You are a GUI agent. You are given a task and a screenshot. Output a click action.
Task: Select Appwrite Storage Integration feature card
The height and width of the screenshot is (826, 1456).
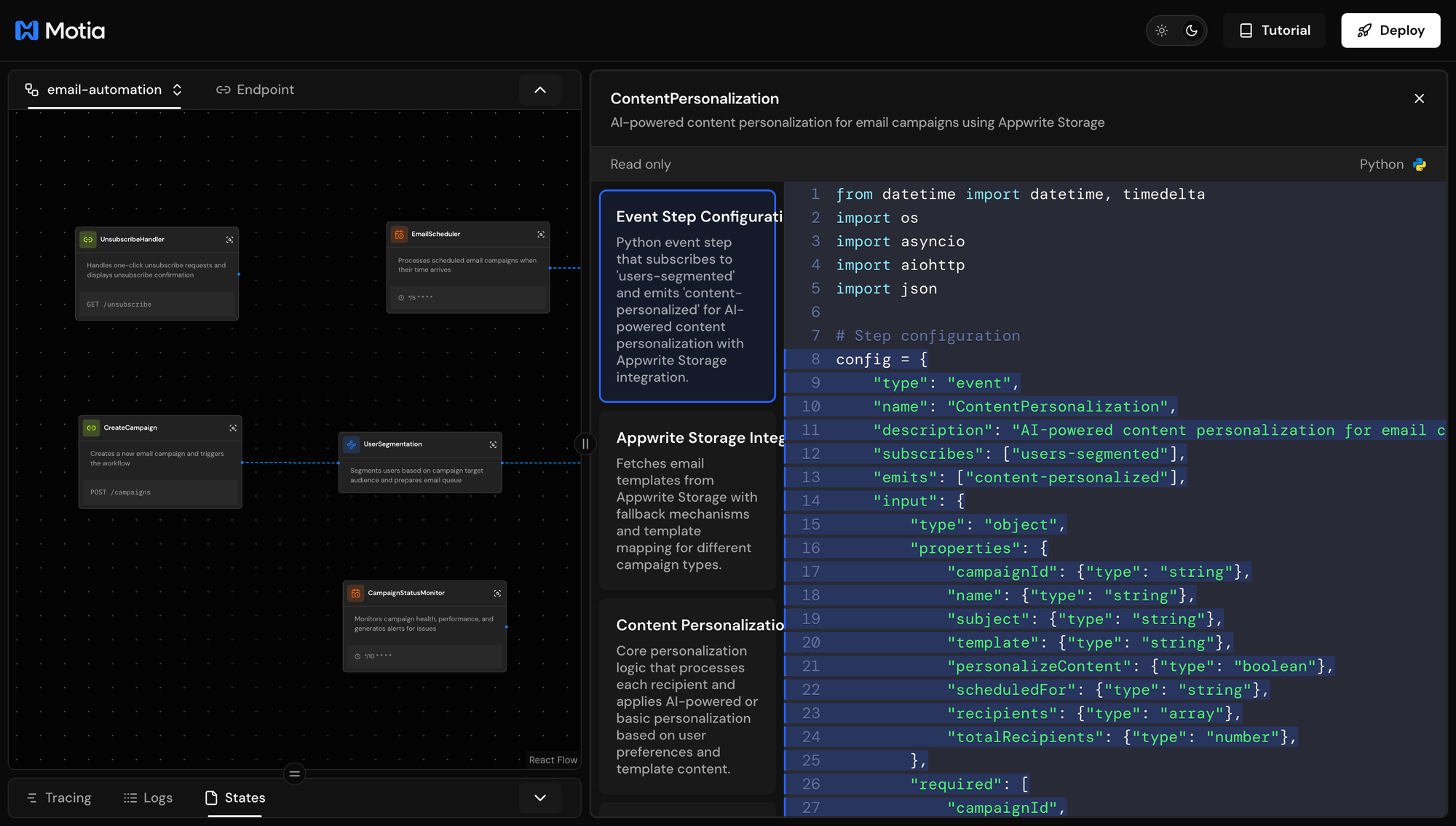[x=688, y=500]
